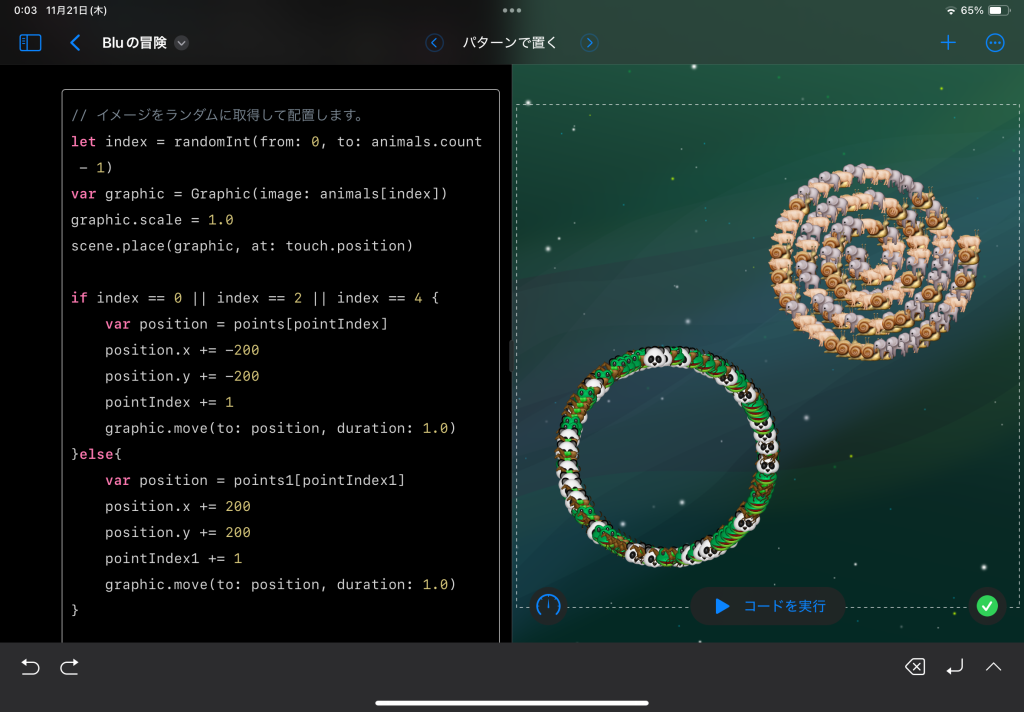Go to next page arrow
The width and height of the screenshot is (1024, 712).
tap(590, 43)
